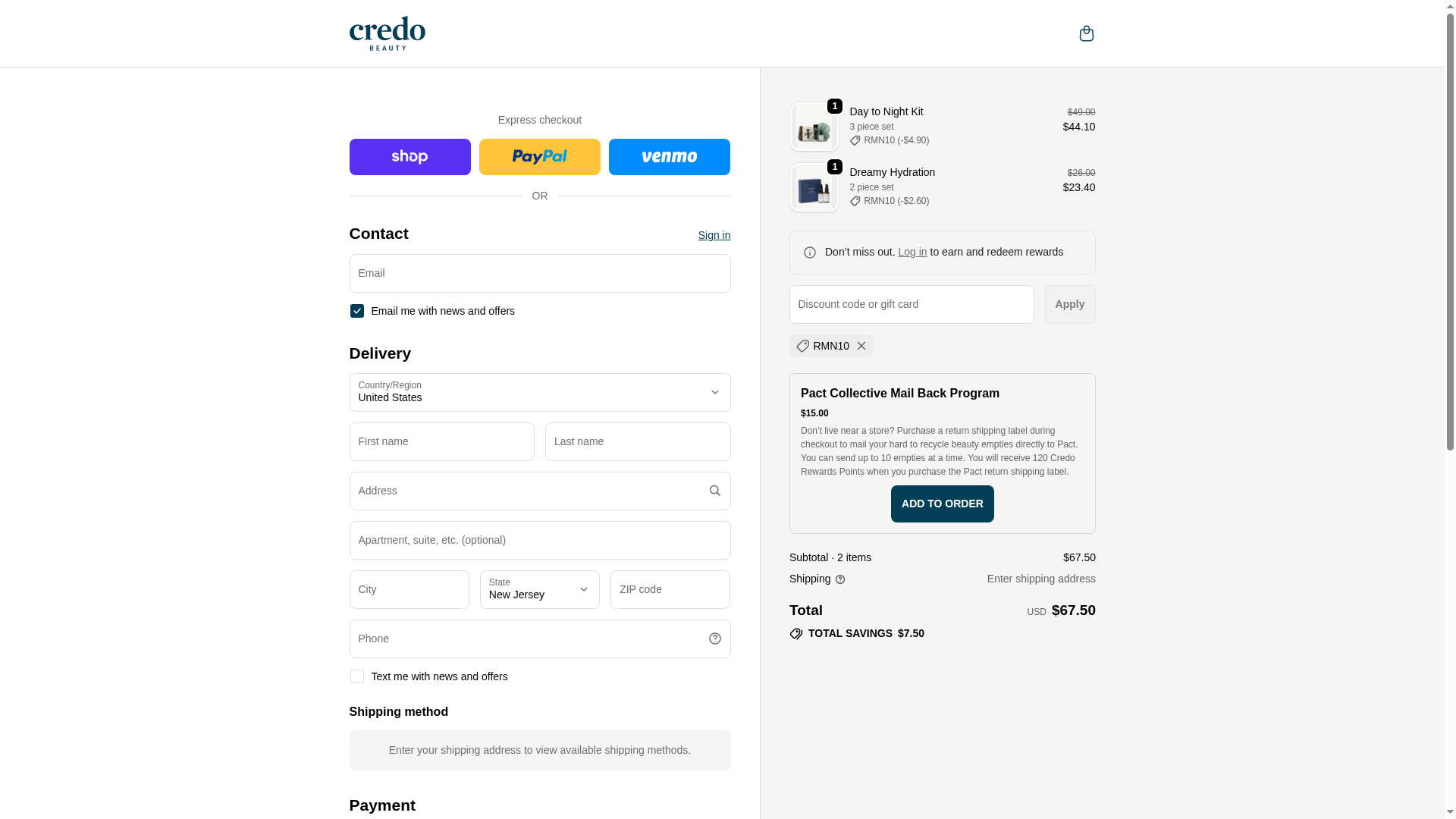The width and height of the screenshot is (1456, 819).
Task: Open the Country/Region dropdown
Action: 539,392
